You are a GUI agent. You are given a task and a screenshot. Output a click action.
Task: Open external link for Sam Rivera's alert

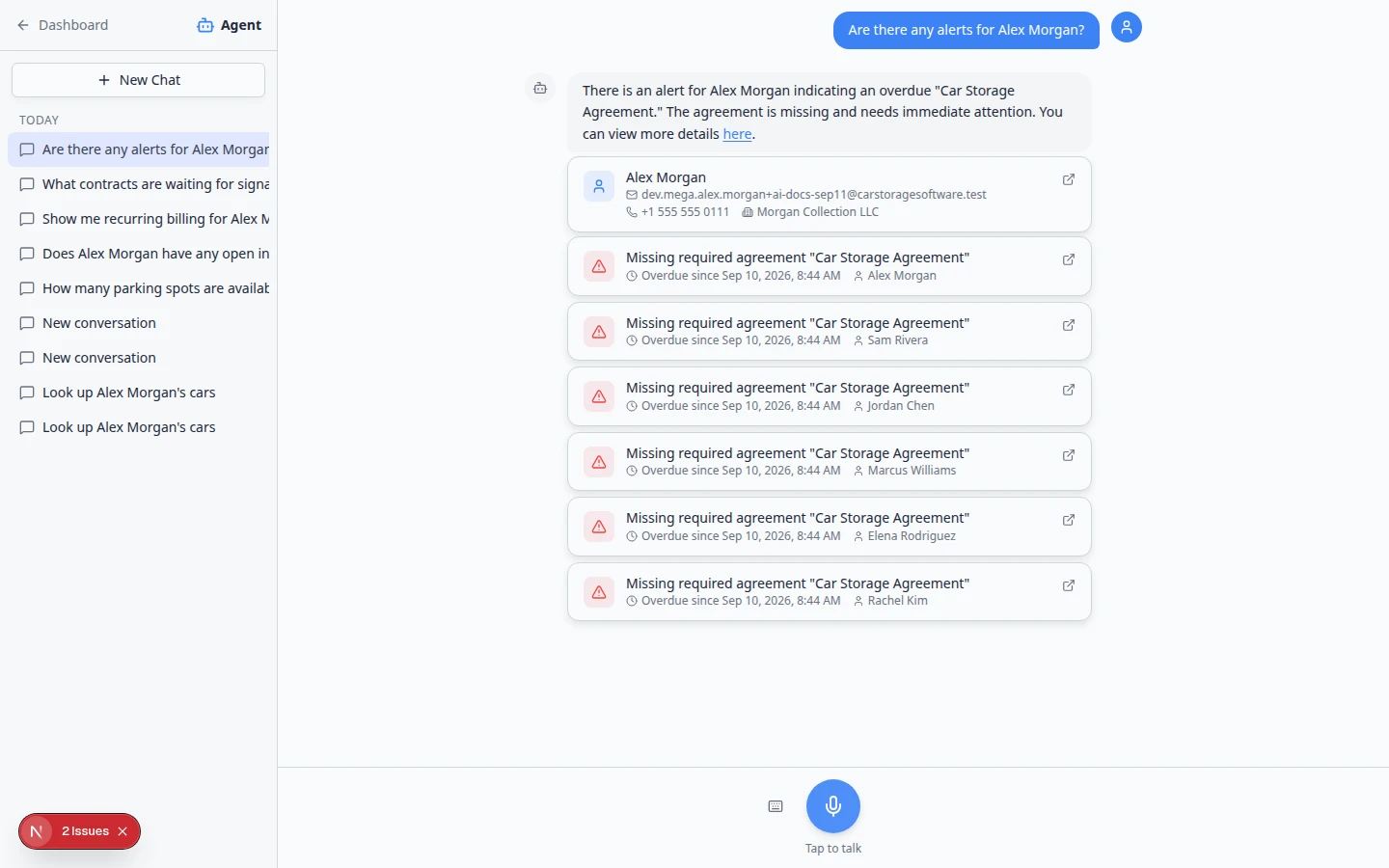(1069, 325)
